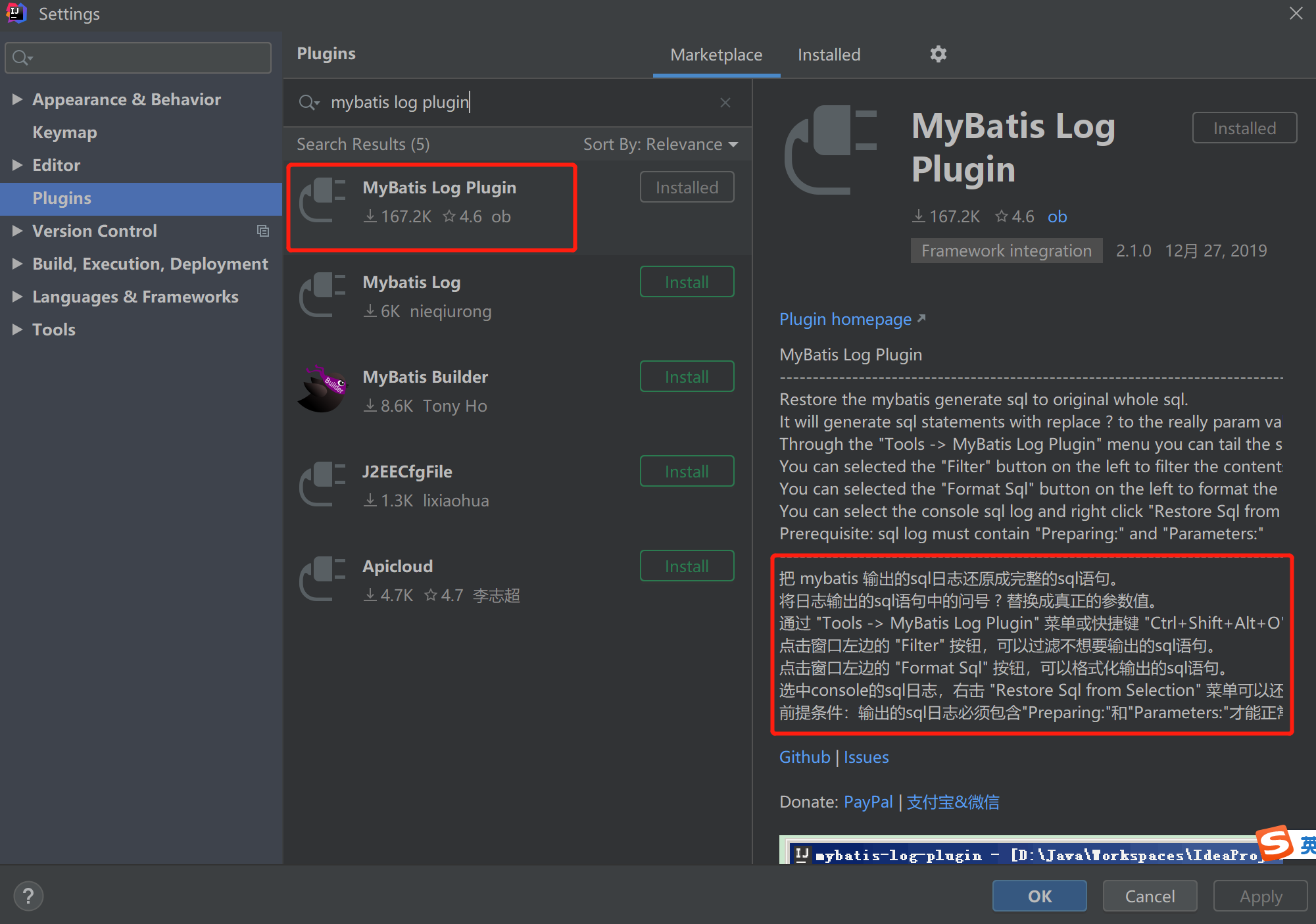The image size is (1316, 924).
Task: Click the Apicloud plugin icon
Action: point(322,579)
